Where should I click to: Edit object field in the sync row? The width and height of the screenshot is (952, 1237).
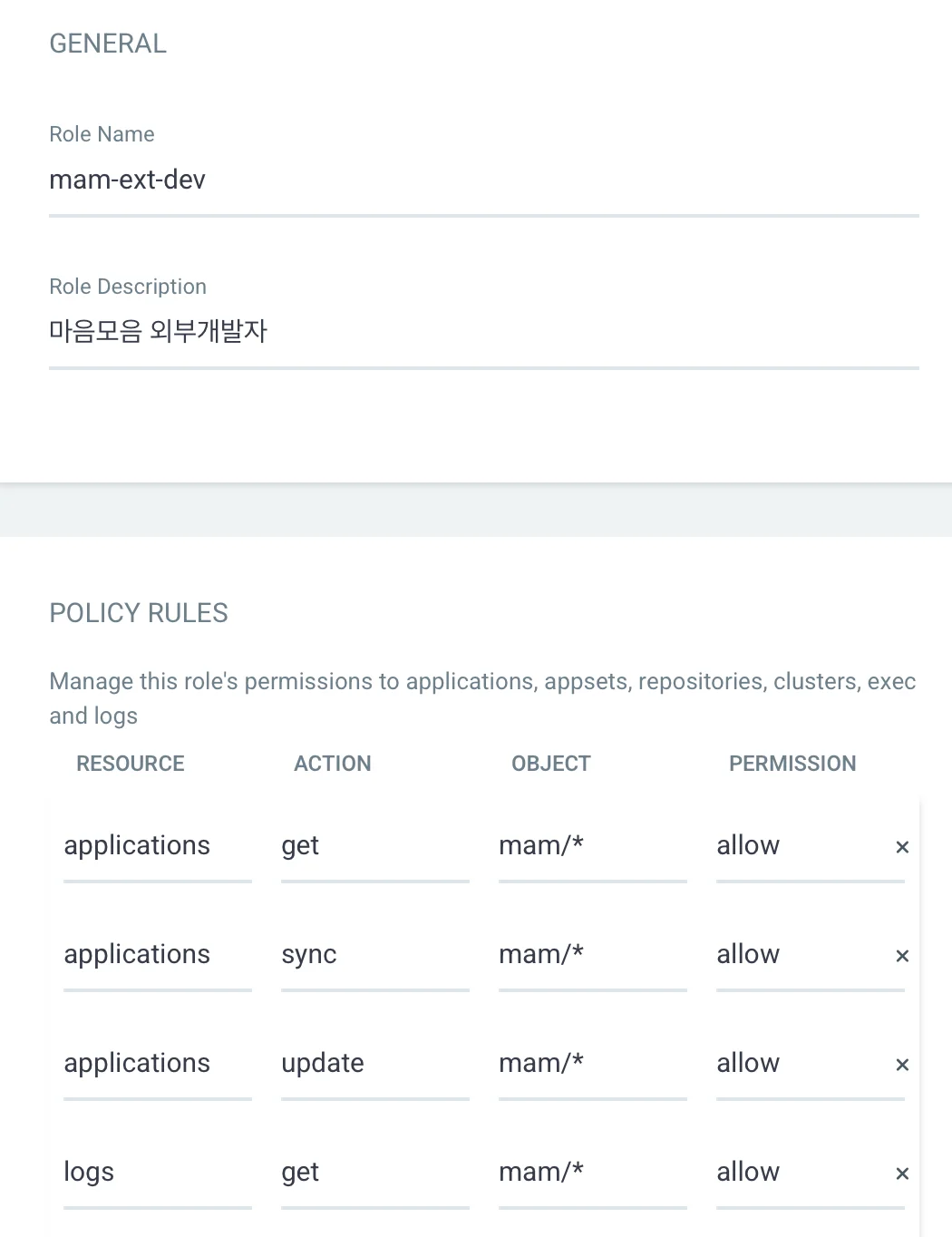point(592,954)
